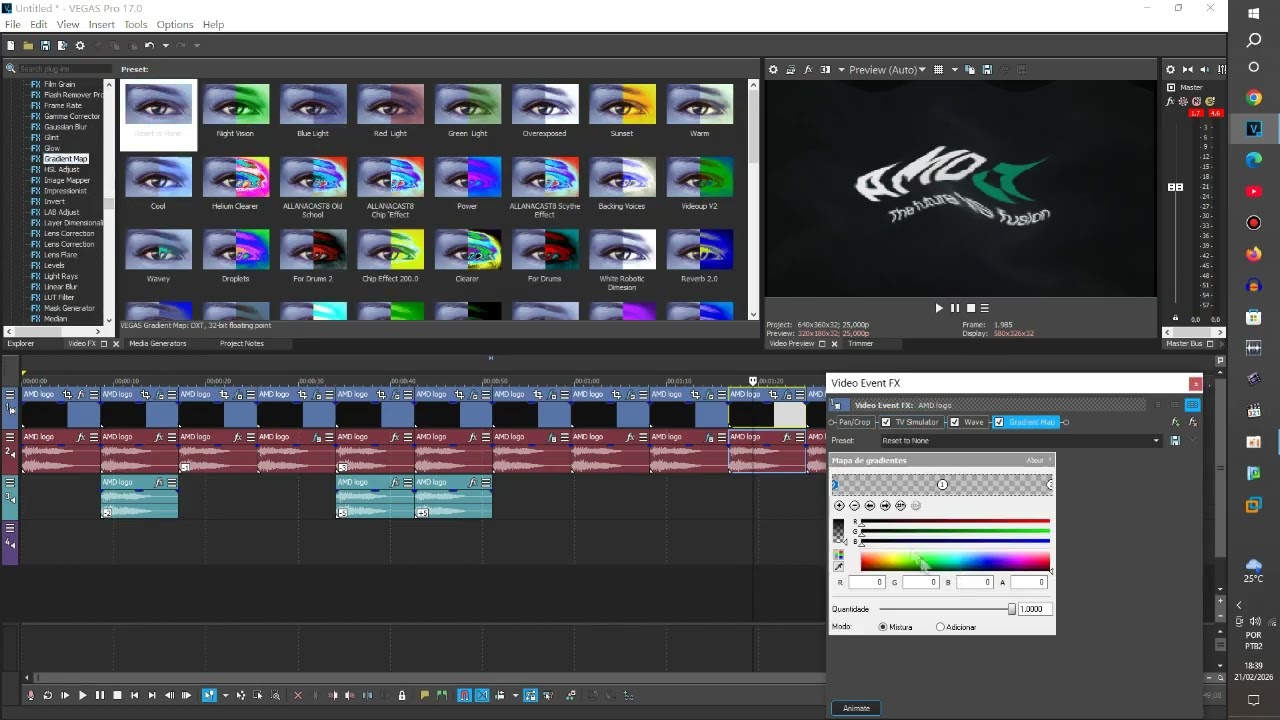Open the Insert menu
This screenshot has height=720, width=1280.
coord(101,24)
